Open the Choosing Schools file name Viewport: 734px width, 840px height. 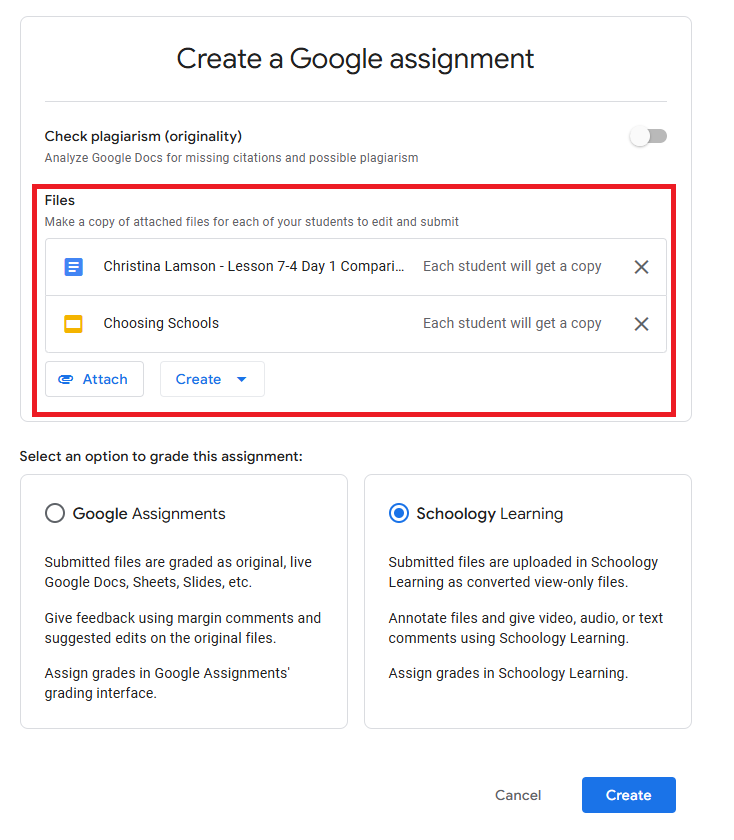(x=161, y=324)
